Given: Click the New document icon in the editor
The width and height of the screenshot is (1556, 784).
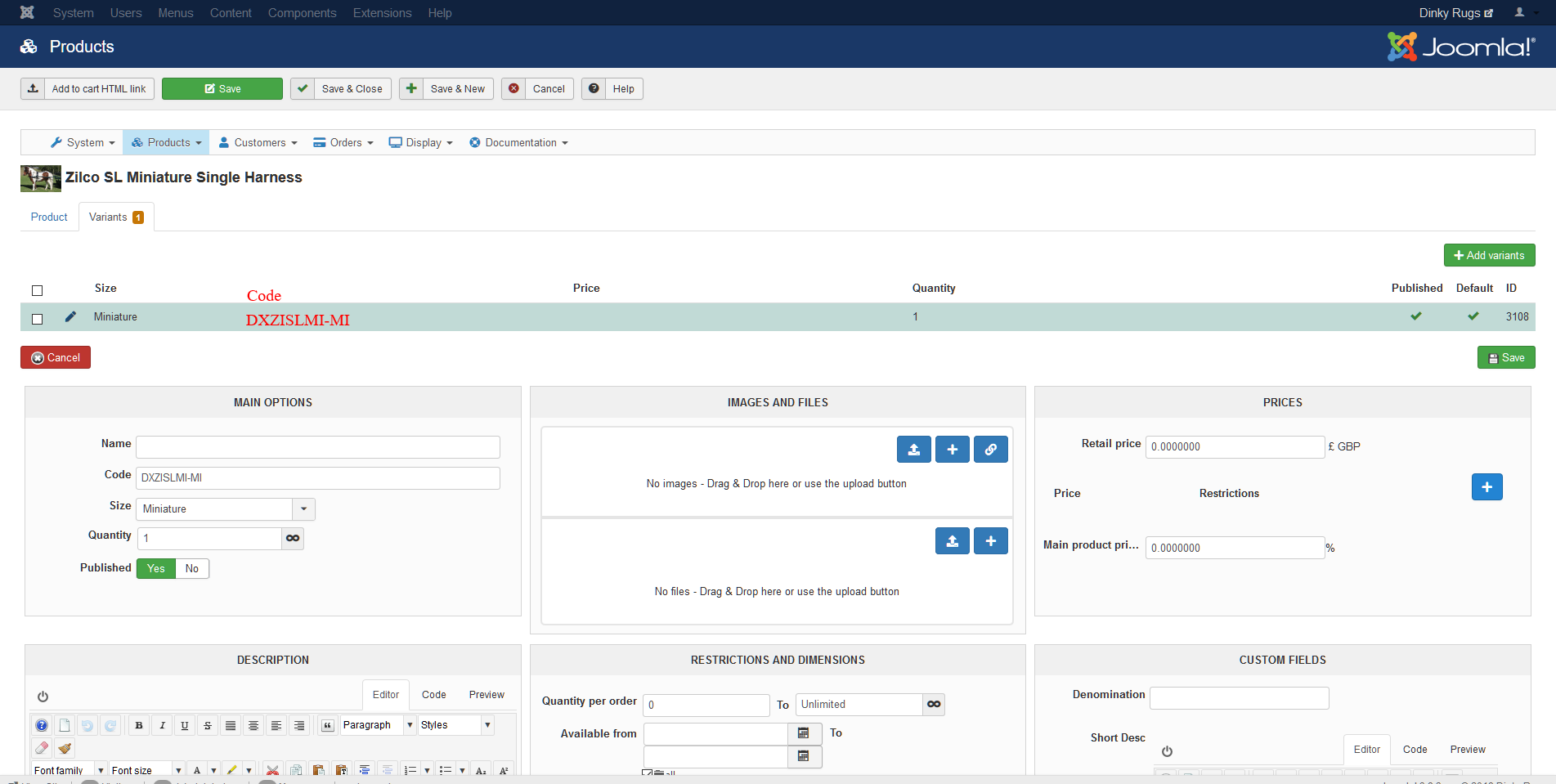Looking at the screenshot, I should 65,725.
